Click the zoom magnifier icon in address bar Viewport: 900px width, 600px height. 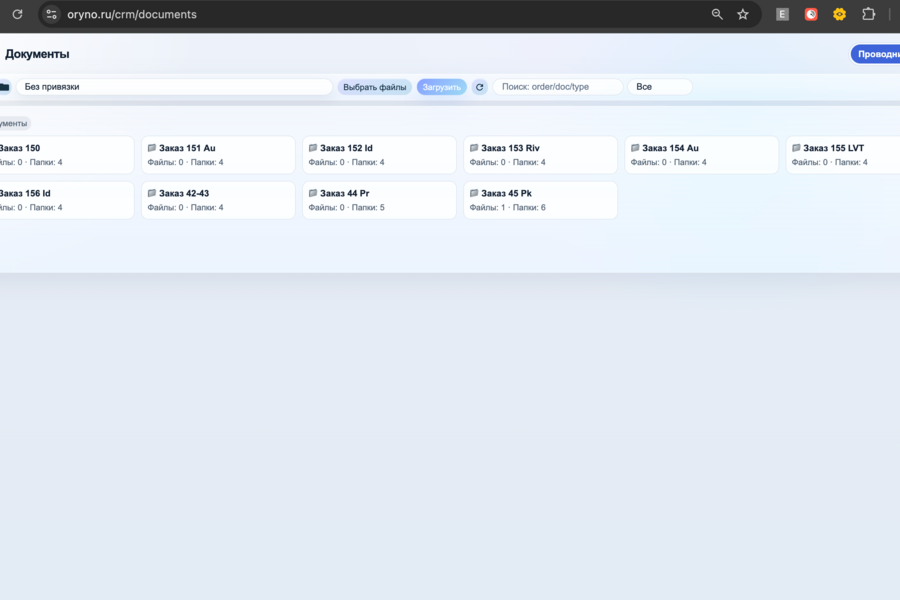pyautogui.click(x=717, y=14)
